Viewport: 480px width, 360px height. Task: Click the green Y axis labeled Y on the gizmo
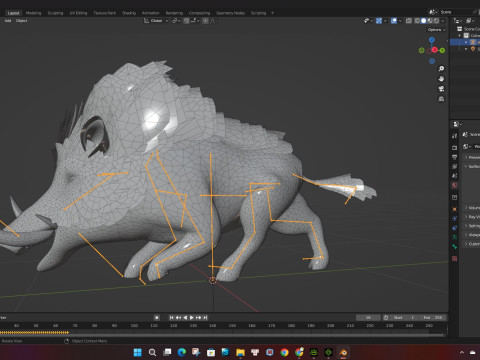pos(442,50)
